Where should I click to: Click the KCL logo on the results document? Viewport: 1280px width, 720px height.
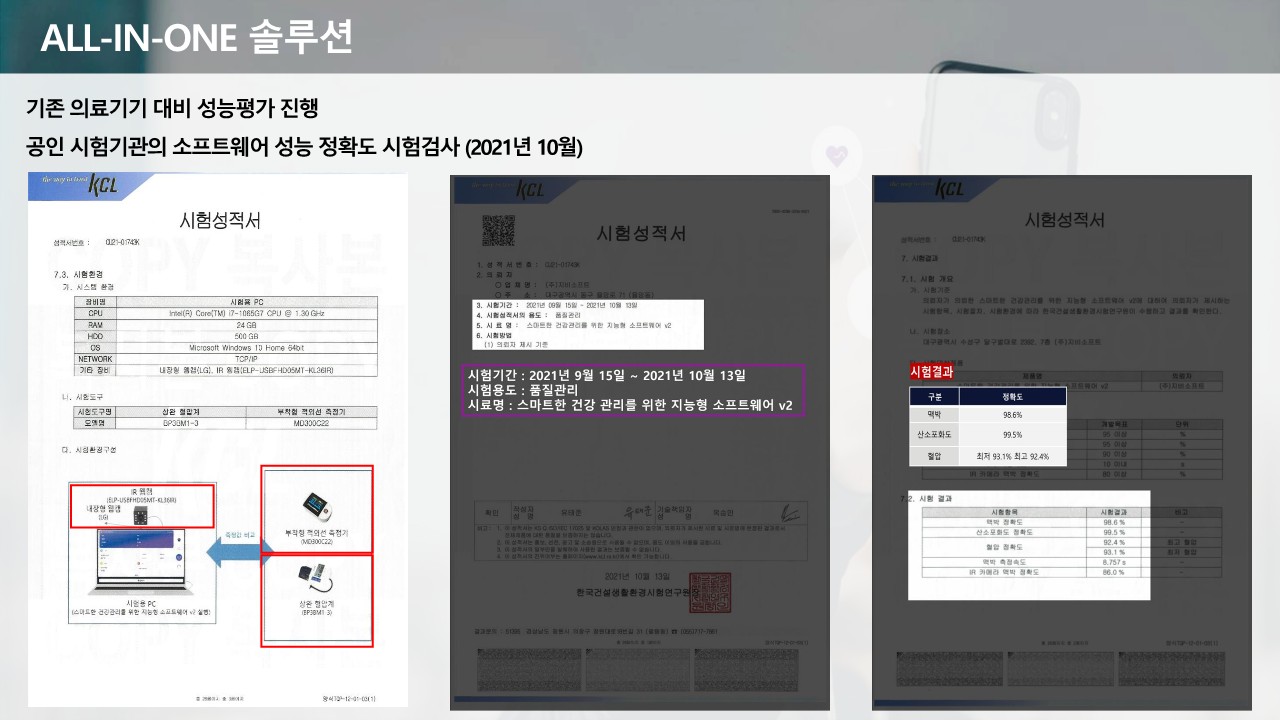(x=950, y=189)
